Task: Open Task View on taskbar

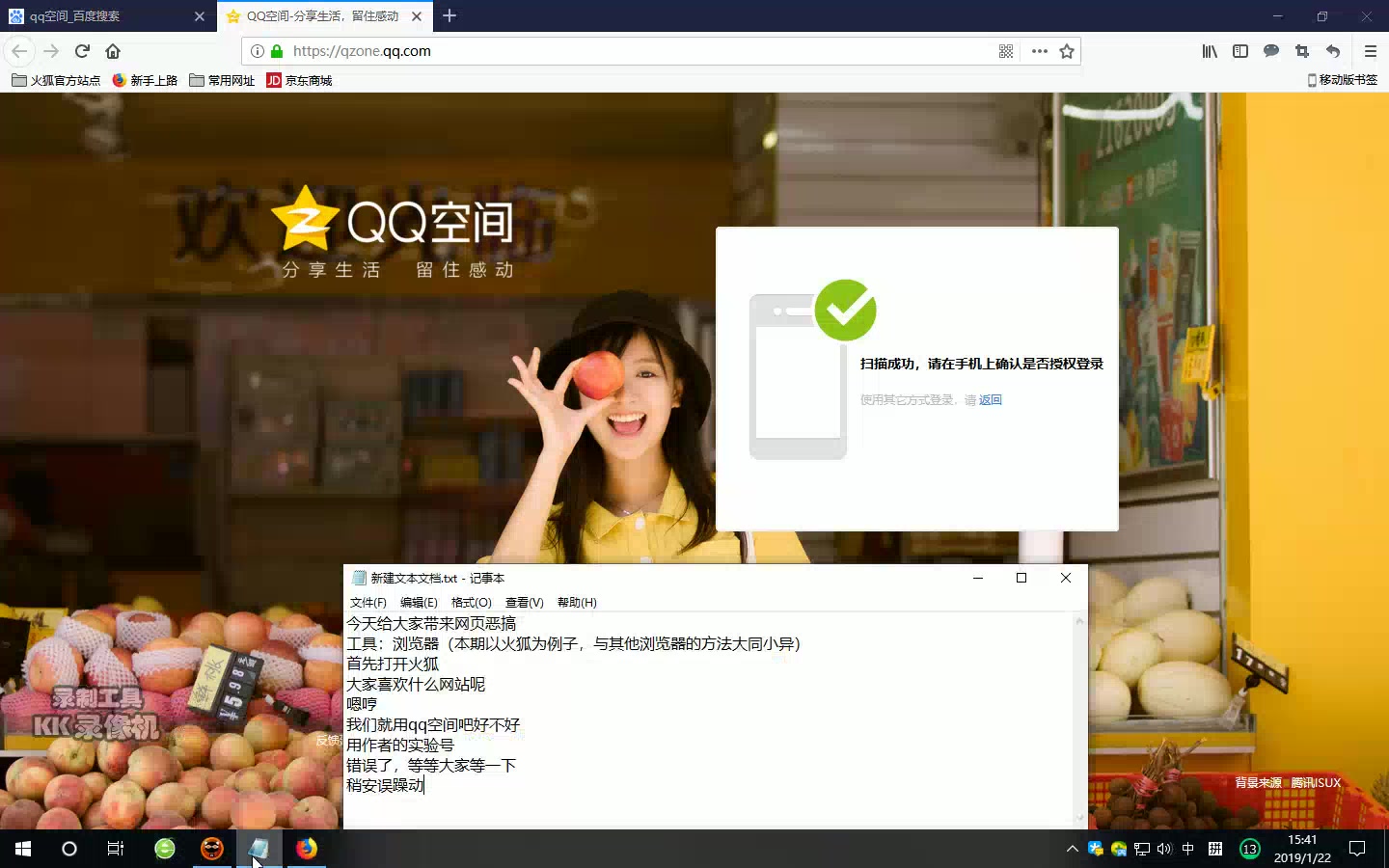Action: 116,849
